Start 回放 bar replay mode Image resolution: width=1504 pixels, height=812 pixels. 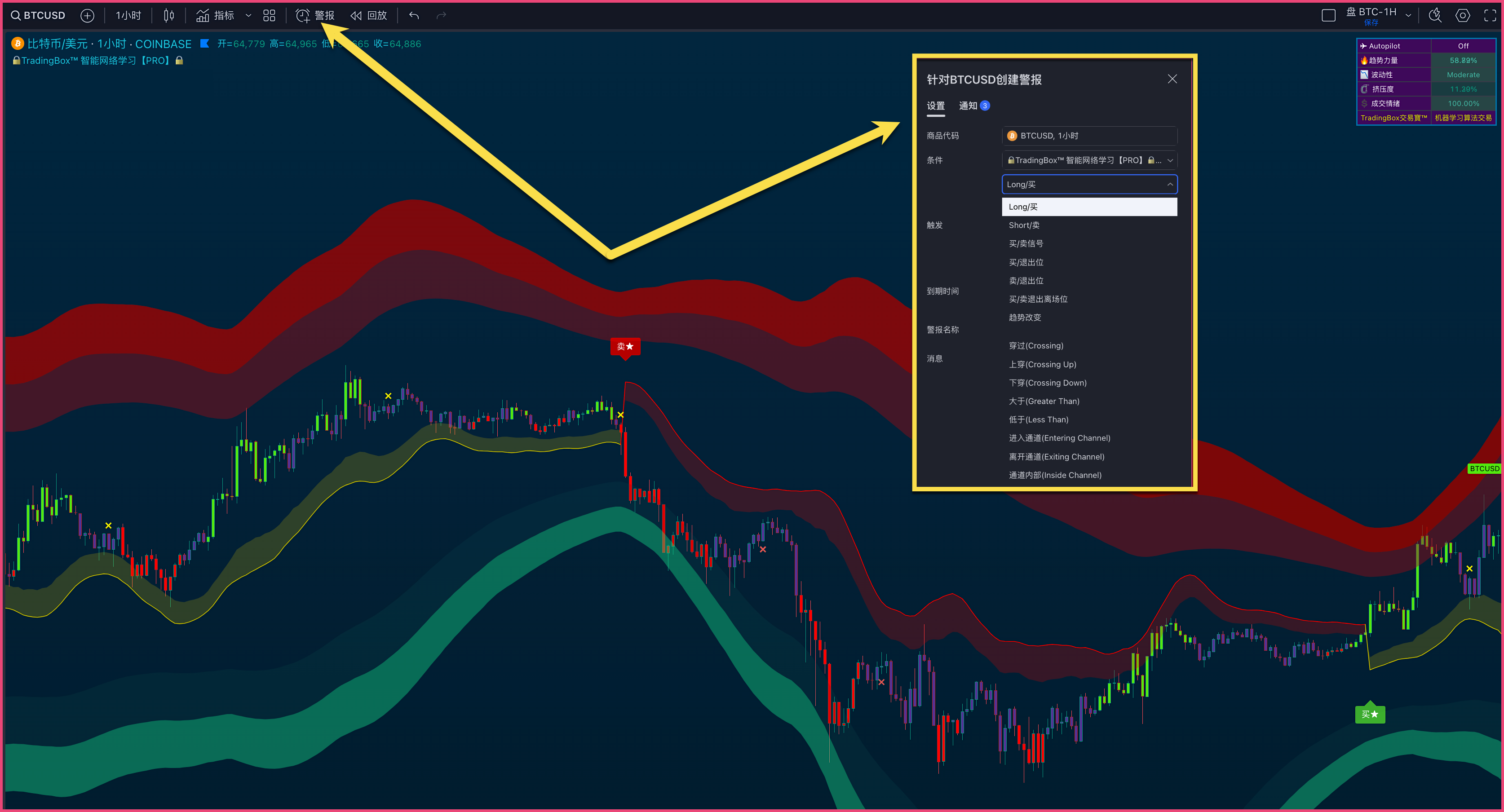coord(369,16)
